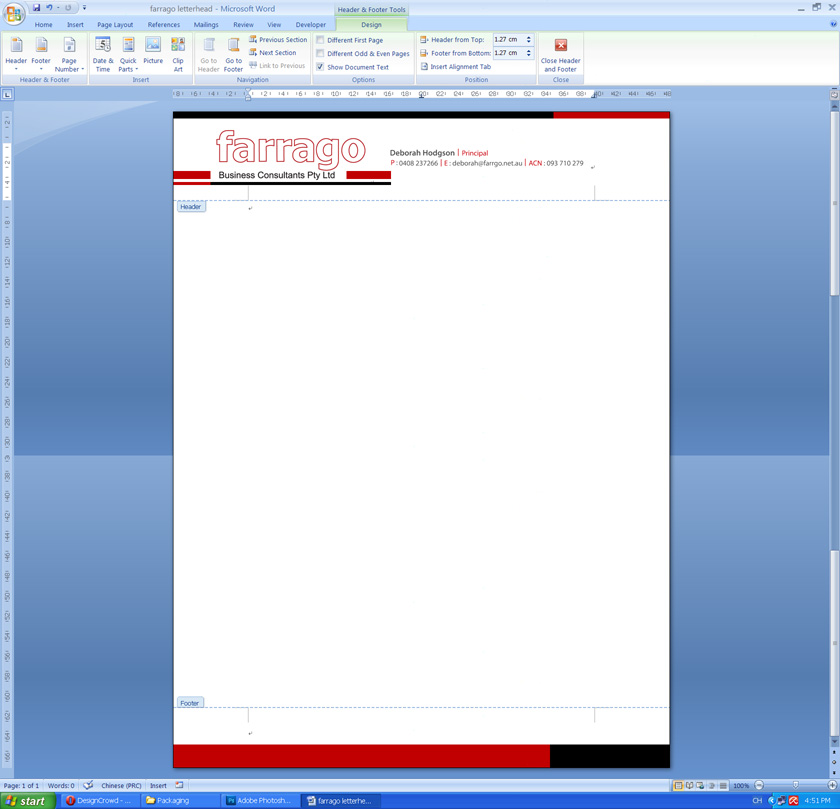Toggle Insert/Overtype mode in status bar
This screenshot has height=809, width=840.
point(158,785)
